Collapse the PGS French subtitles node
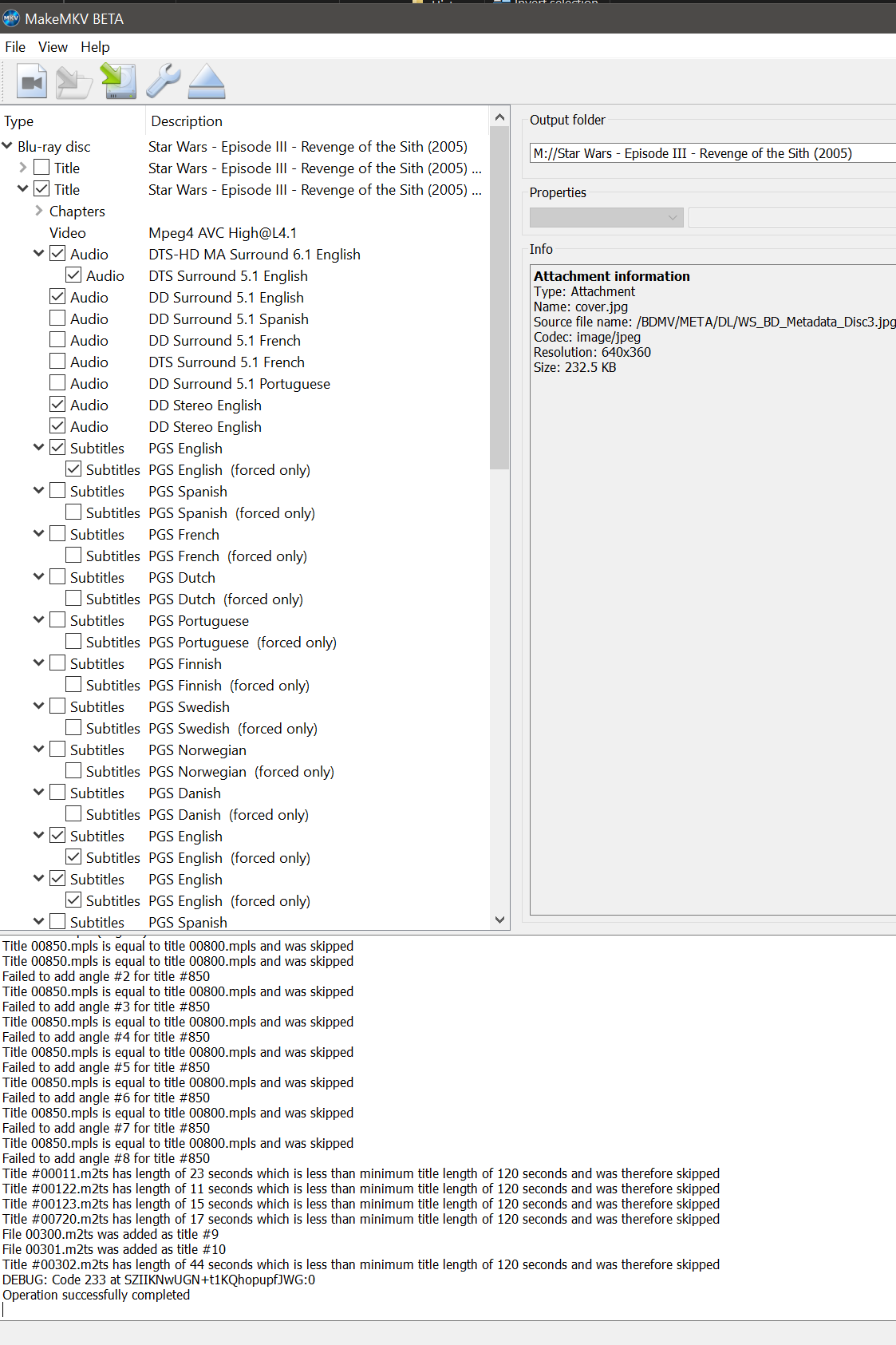 [x=39, y=534]
